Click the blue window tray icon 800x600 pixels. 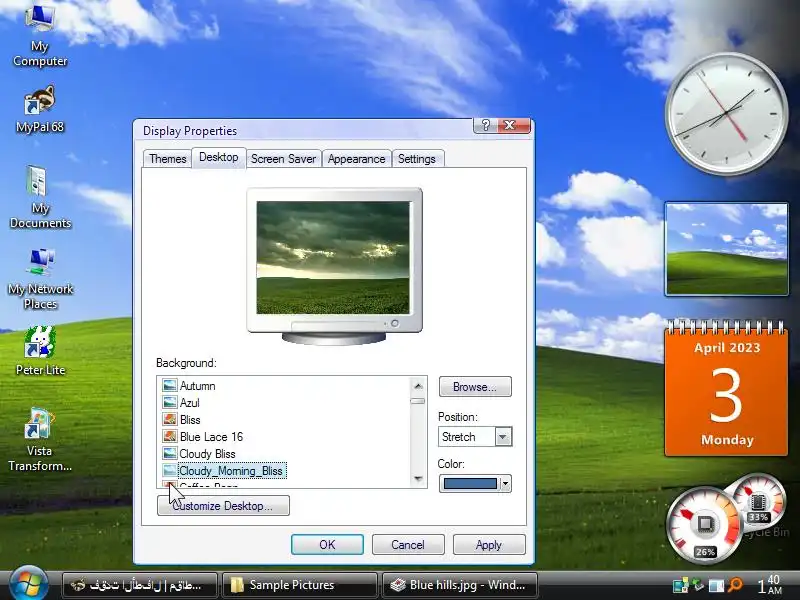pyautogui.click(x=716, y=585)
